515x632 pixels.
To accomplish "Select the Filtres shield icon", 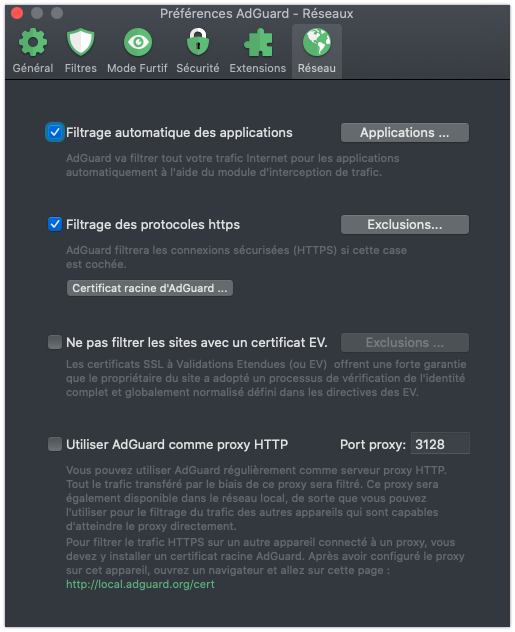I will (81, 42).
